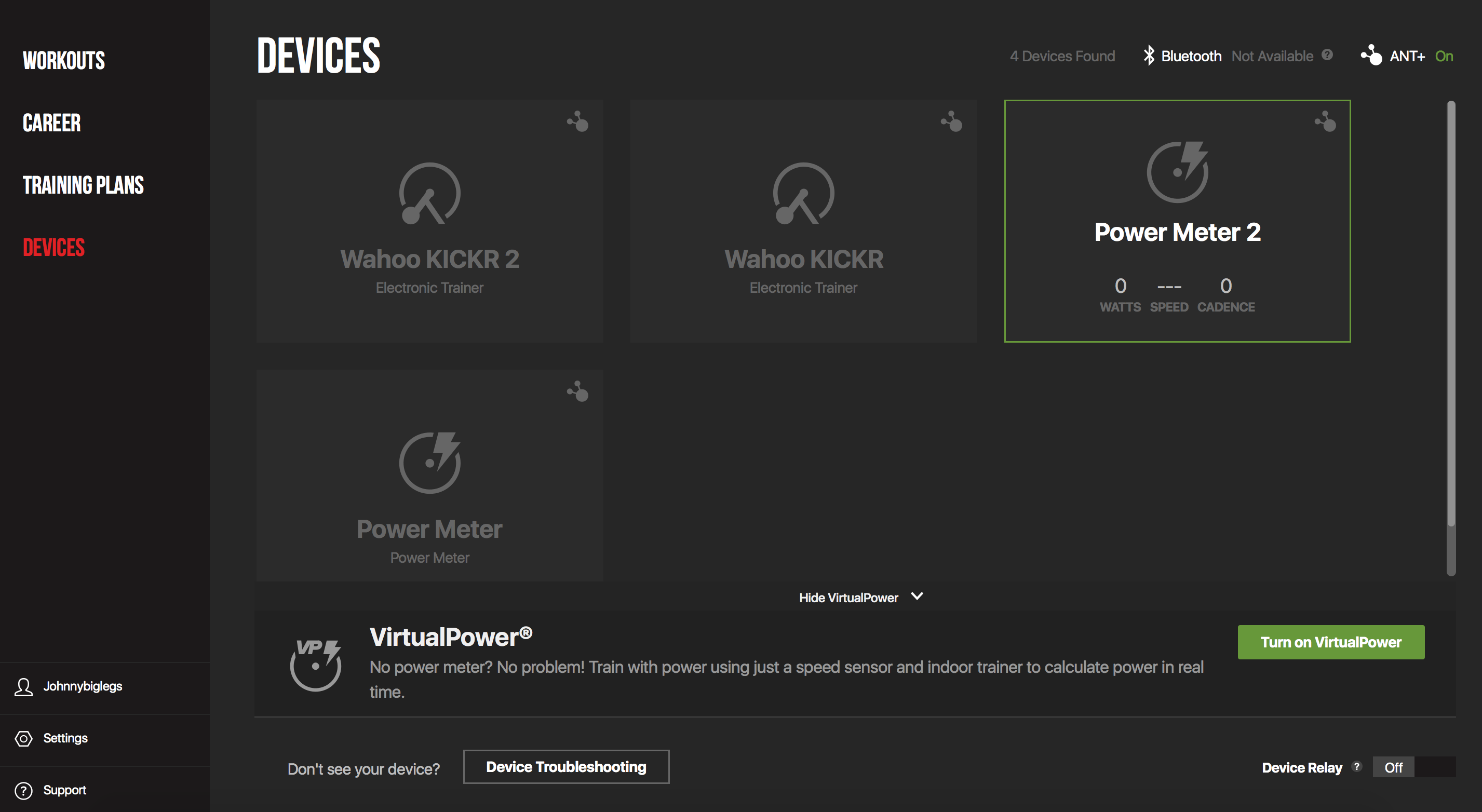The width and height of the screenshot is (1482, 812).
Task: Click the Wahoo KICKR 2 trainer icon
Action: click(430, 193)
